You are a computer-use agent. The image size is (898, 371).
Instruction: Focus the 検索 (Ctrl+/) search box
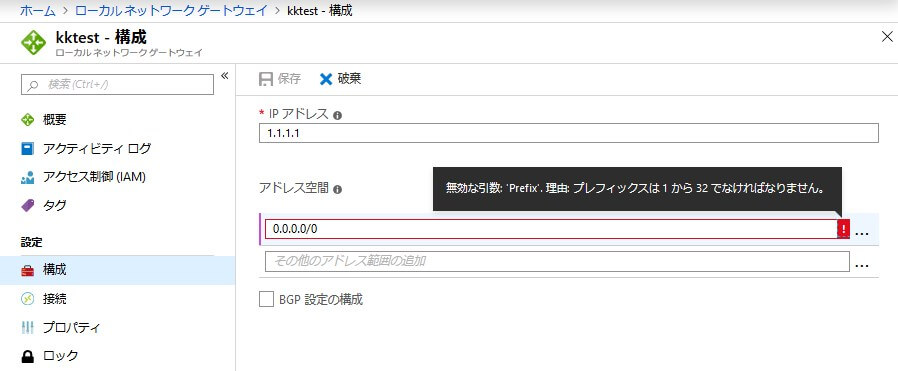pos(117,85)
